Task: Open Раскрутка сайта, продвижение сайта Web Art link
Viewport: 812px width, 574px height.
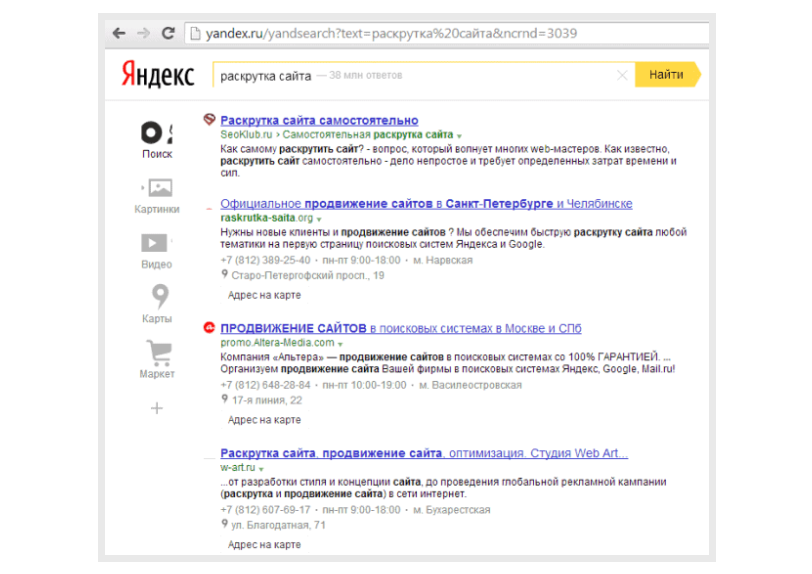Action: 424,453
